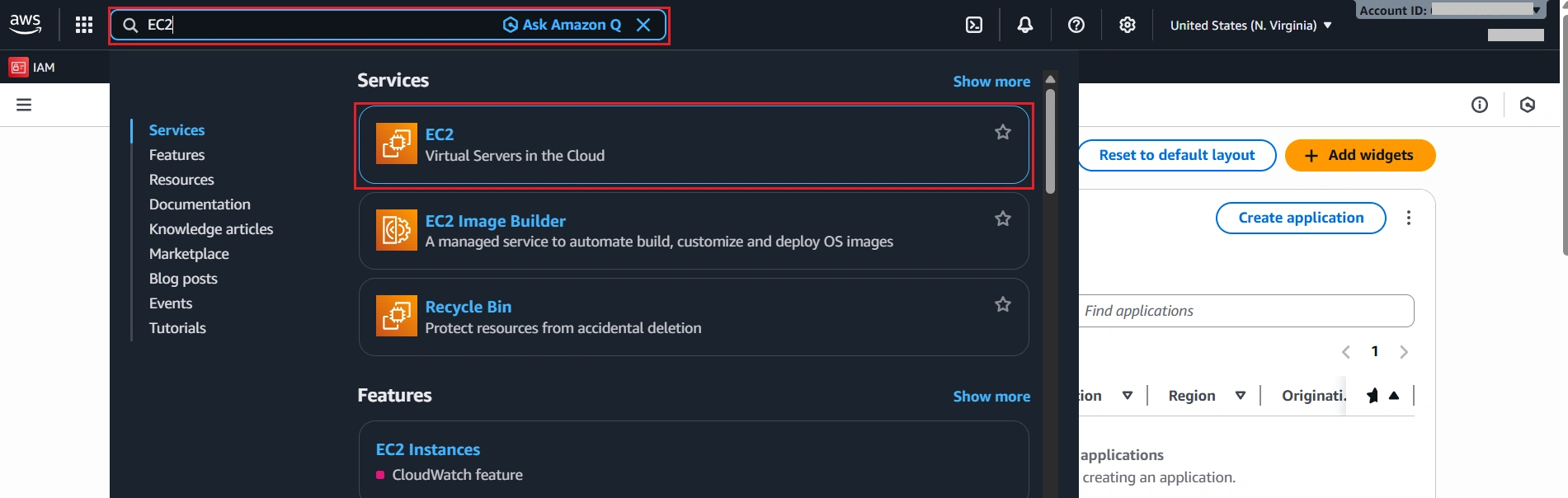Show more Features results
This screenshot has width=1568, height=498.
tap(991, 397)
